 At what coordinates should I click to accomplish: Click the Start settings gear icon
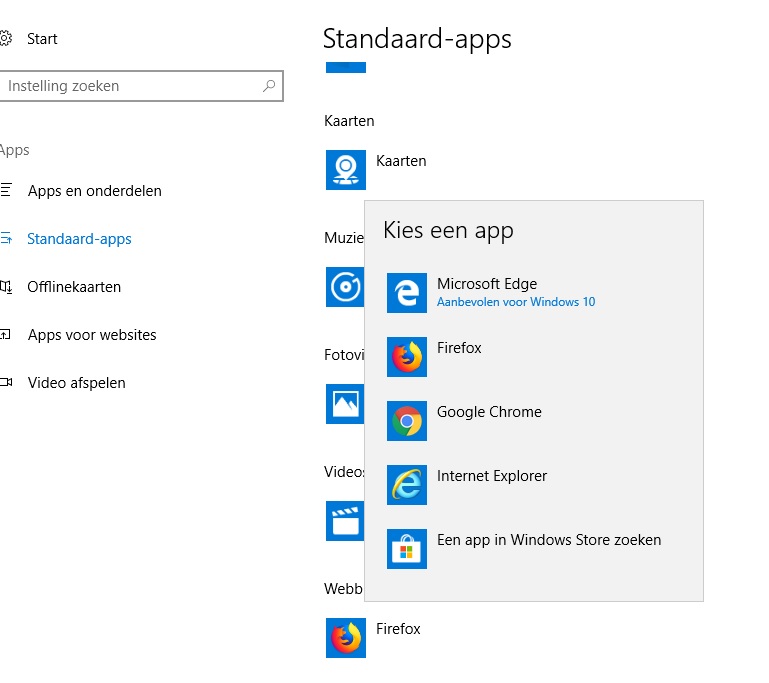5,38
